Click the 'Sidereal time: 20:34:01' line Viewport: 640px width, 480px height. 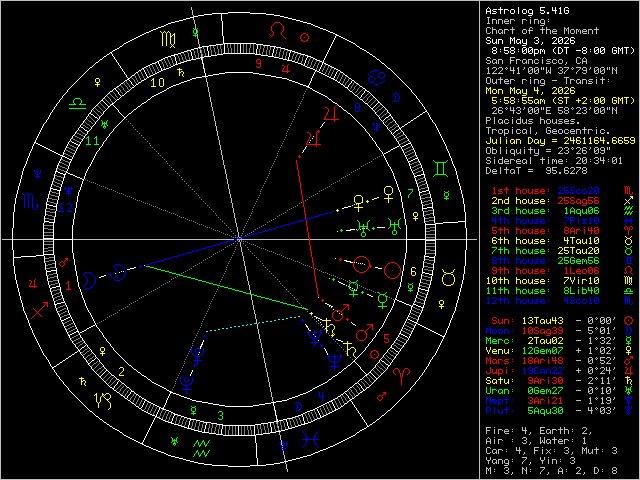[x=554, y=161]
